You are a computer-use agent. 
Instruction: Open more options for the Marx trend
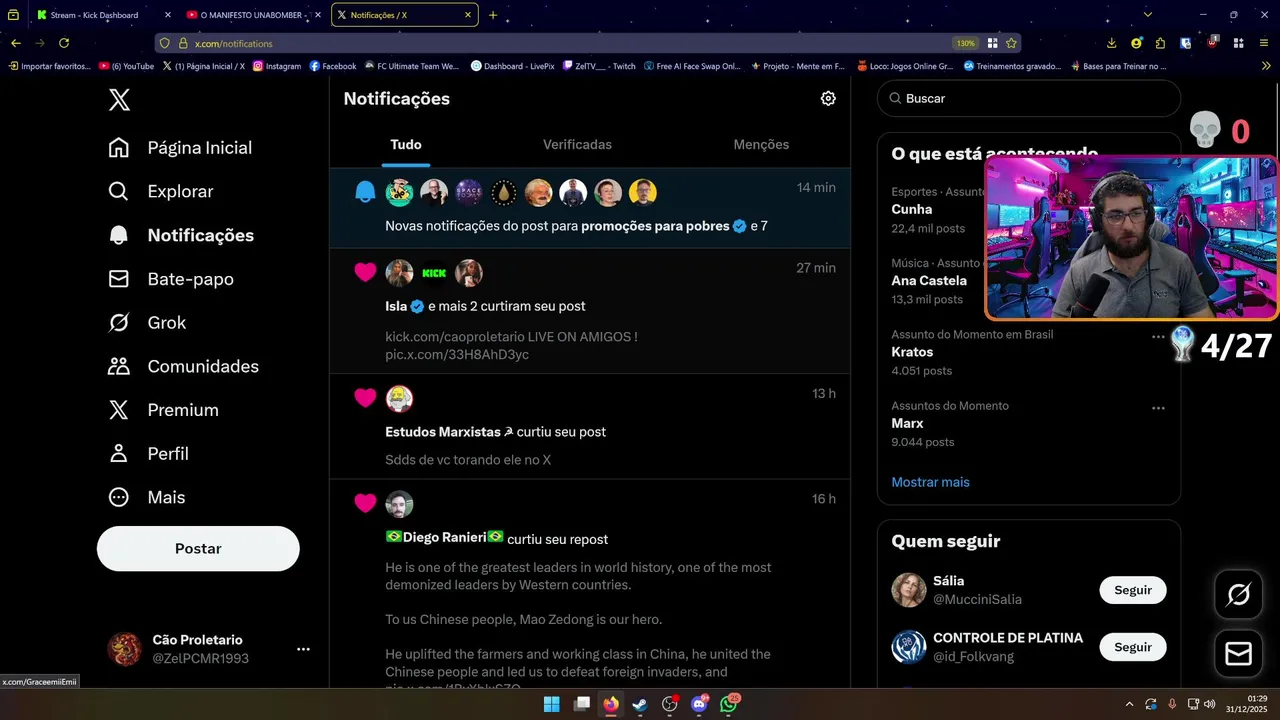tap(1158, 408)
